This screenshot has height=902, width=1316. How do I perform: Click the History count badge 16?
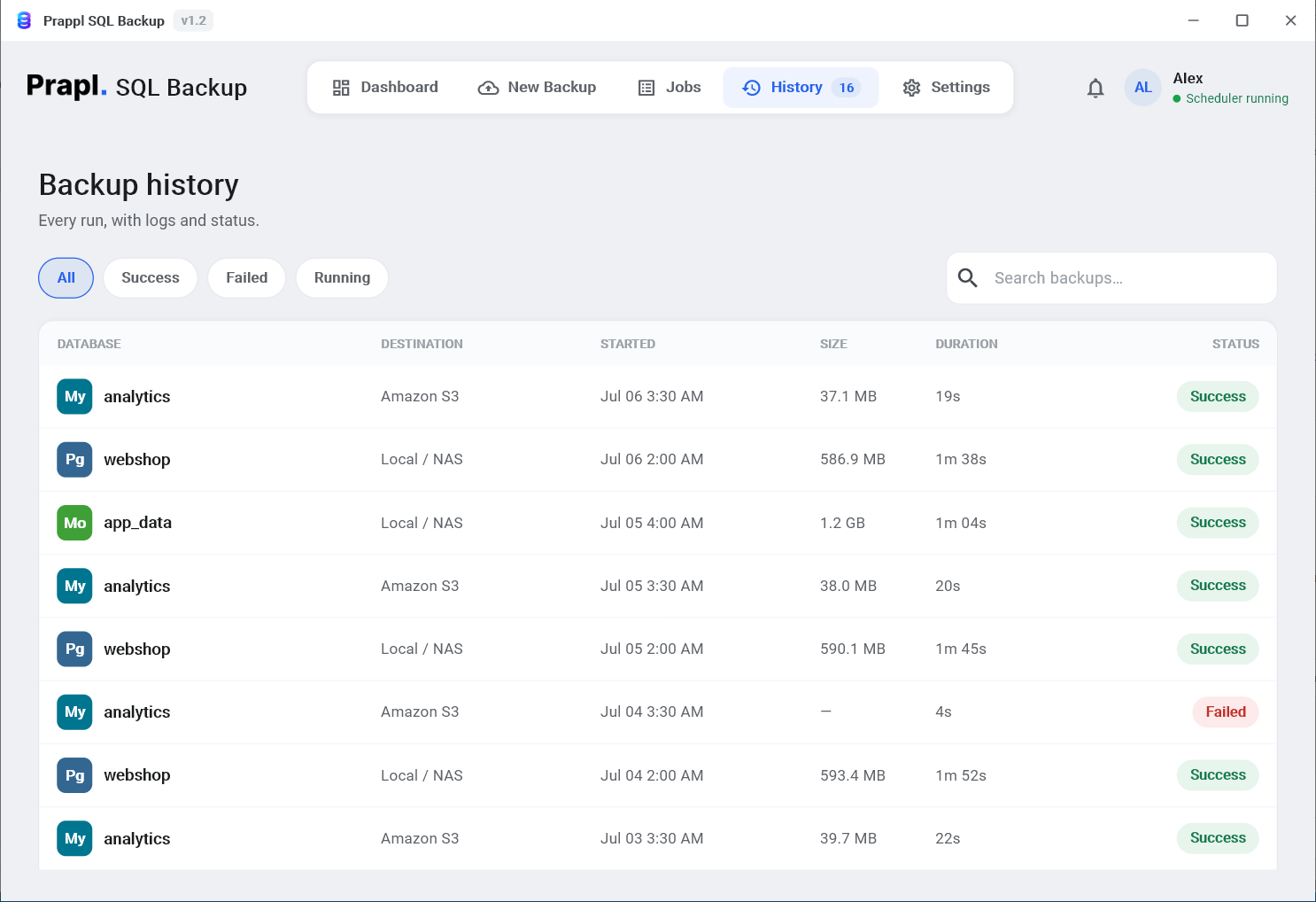(847, 87)
